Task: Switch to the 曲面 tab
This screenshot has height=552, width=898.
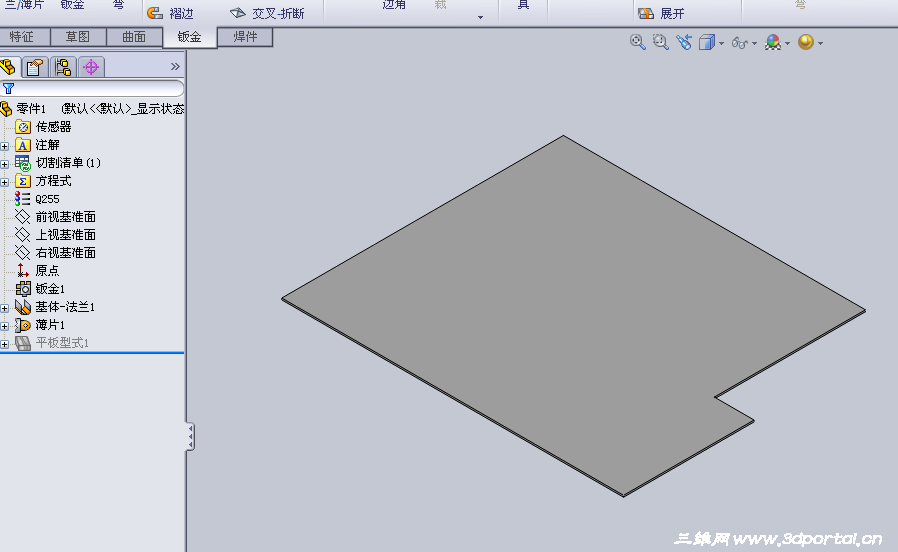Action: tap(134, 37)
